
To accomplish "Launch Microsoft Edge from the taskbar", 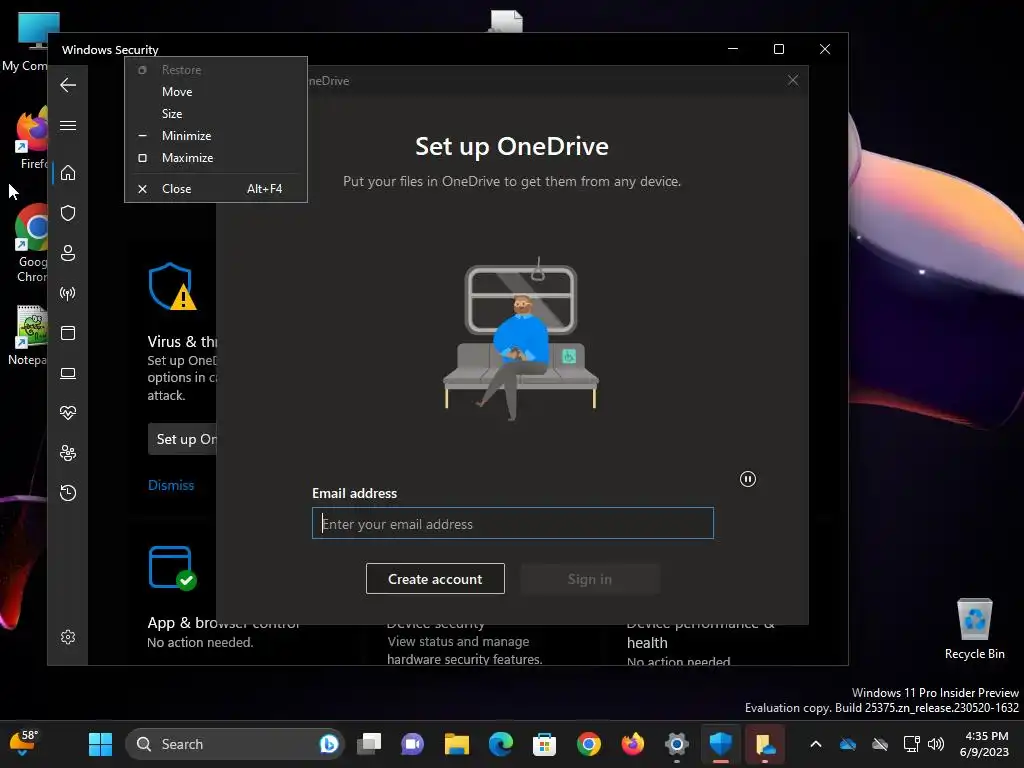I will coord(501,744).
